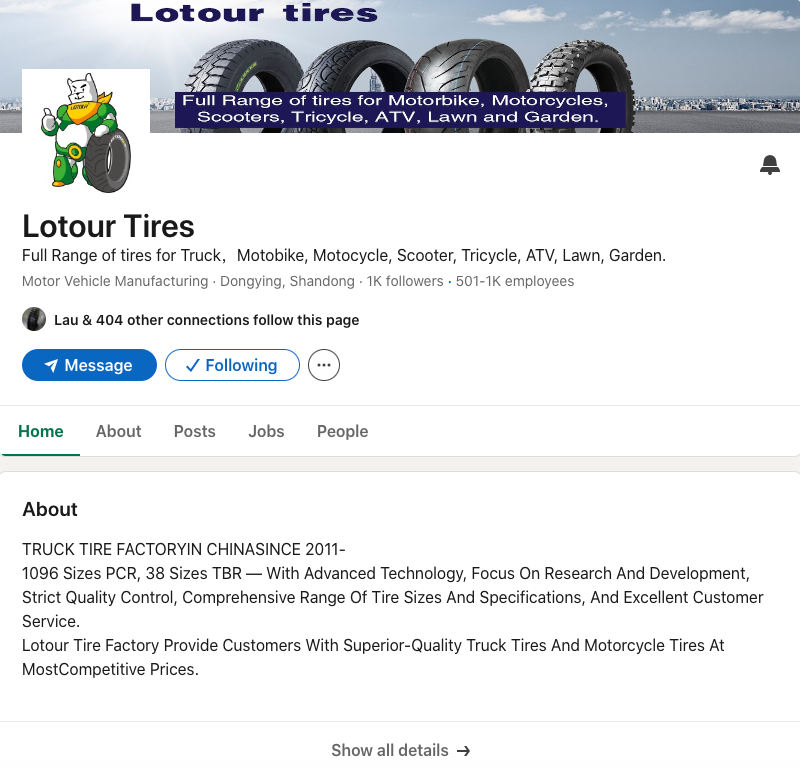
Task: Select the Home tab
Action: (41, 431)
